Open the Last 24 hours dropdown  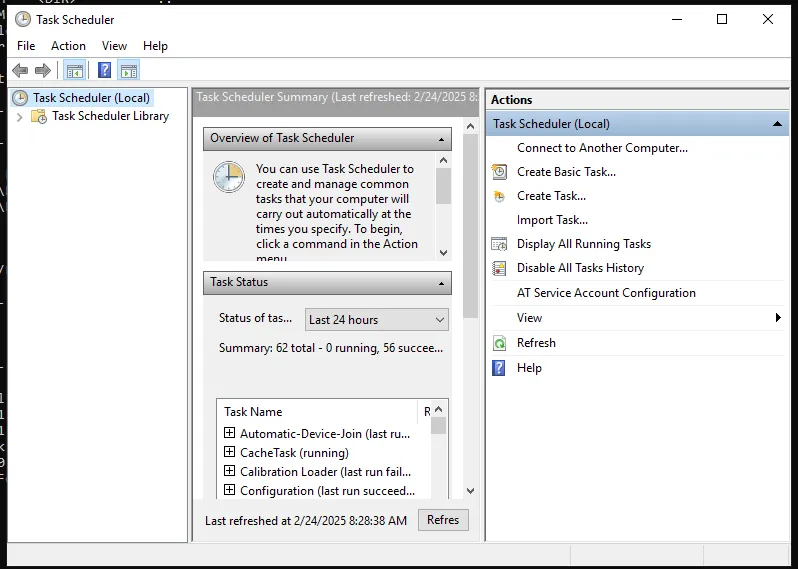point(377,320)
